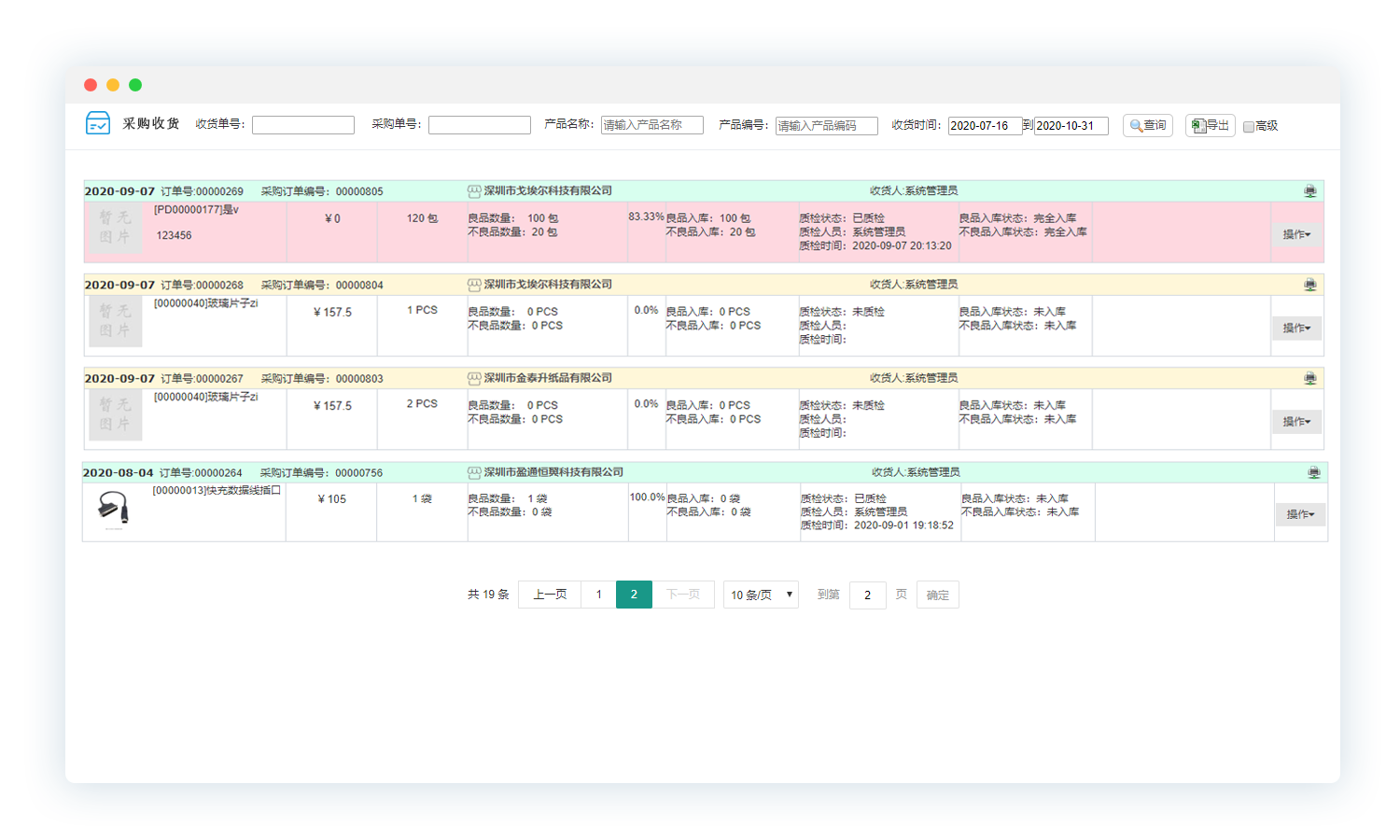1400x840 pixels.
Task: Click supplier icon beside 深圳市金泰升纸品有限公司
Action: coord(474,378)
